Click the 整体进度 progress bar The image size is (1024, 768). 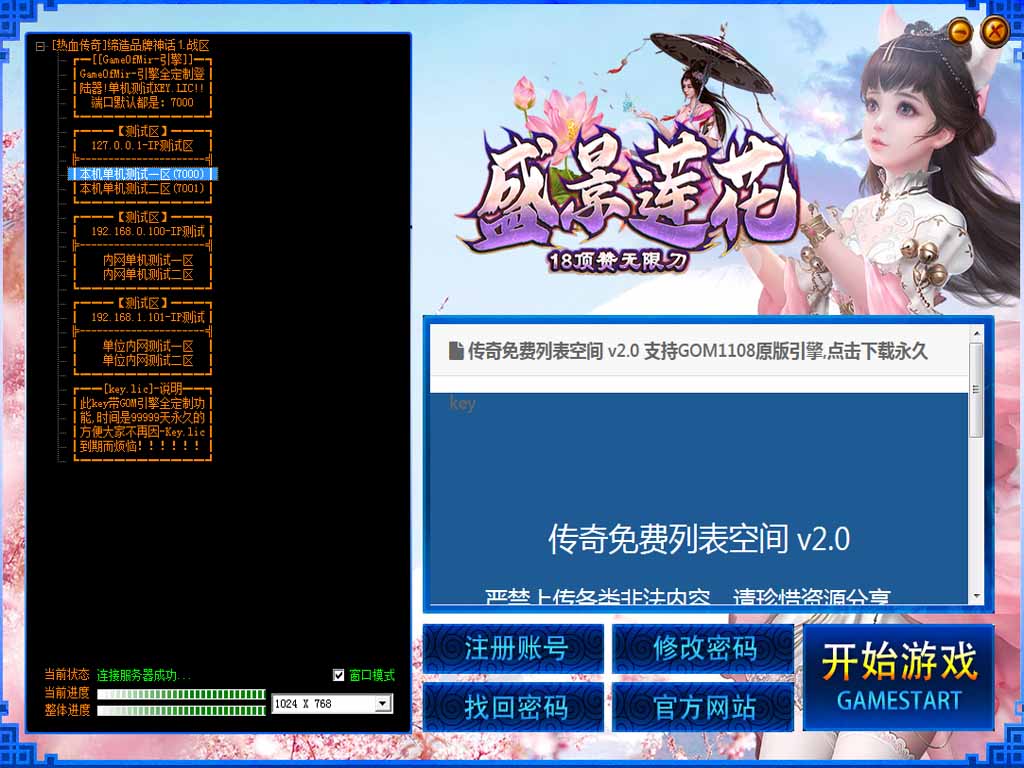click(182, 711)
